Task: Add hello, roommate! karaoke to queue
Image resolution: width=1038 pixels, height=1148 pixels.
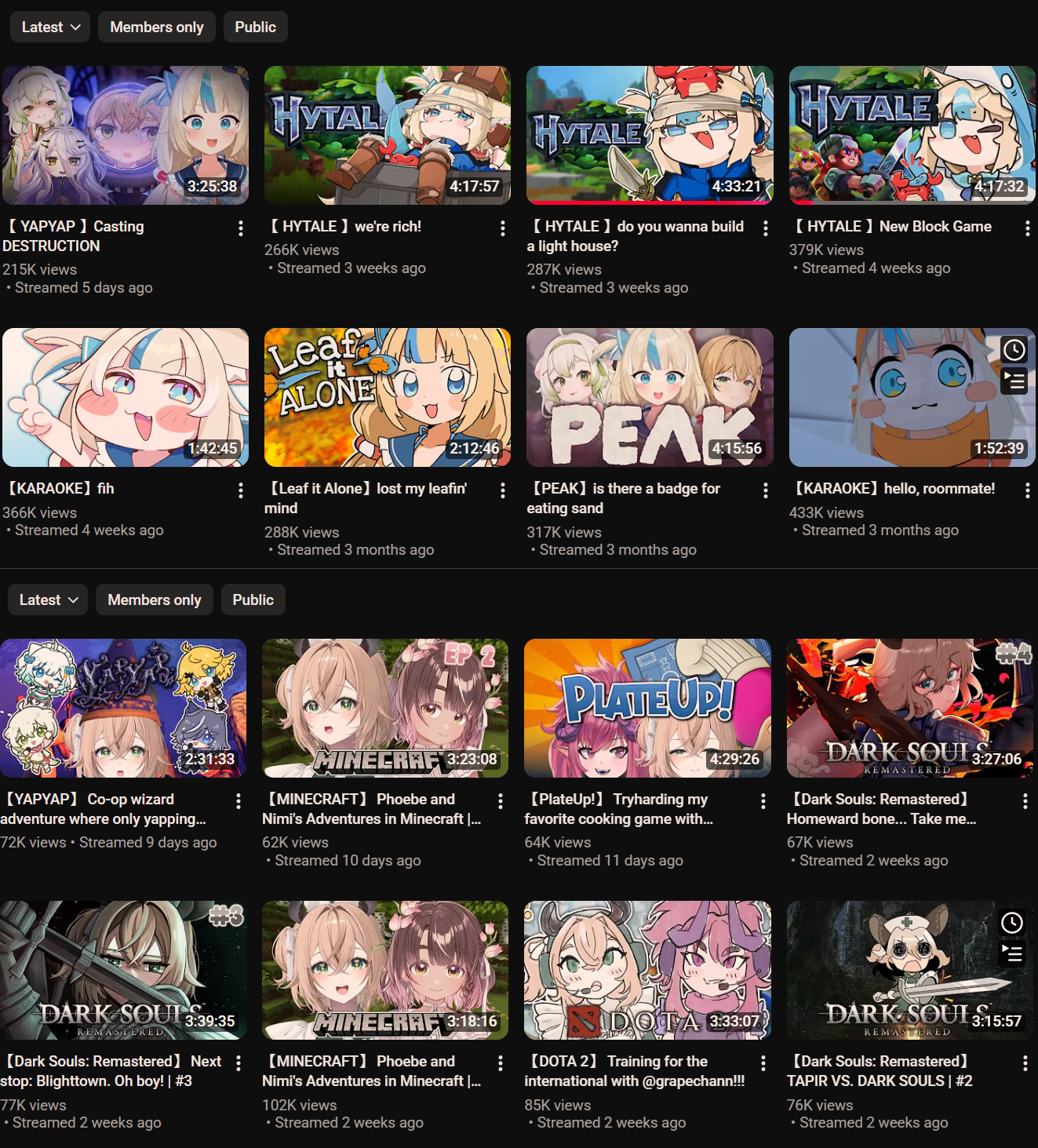Action: (1014, 381)
